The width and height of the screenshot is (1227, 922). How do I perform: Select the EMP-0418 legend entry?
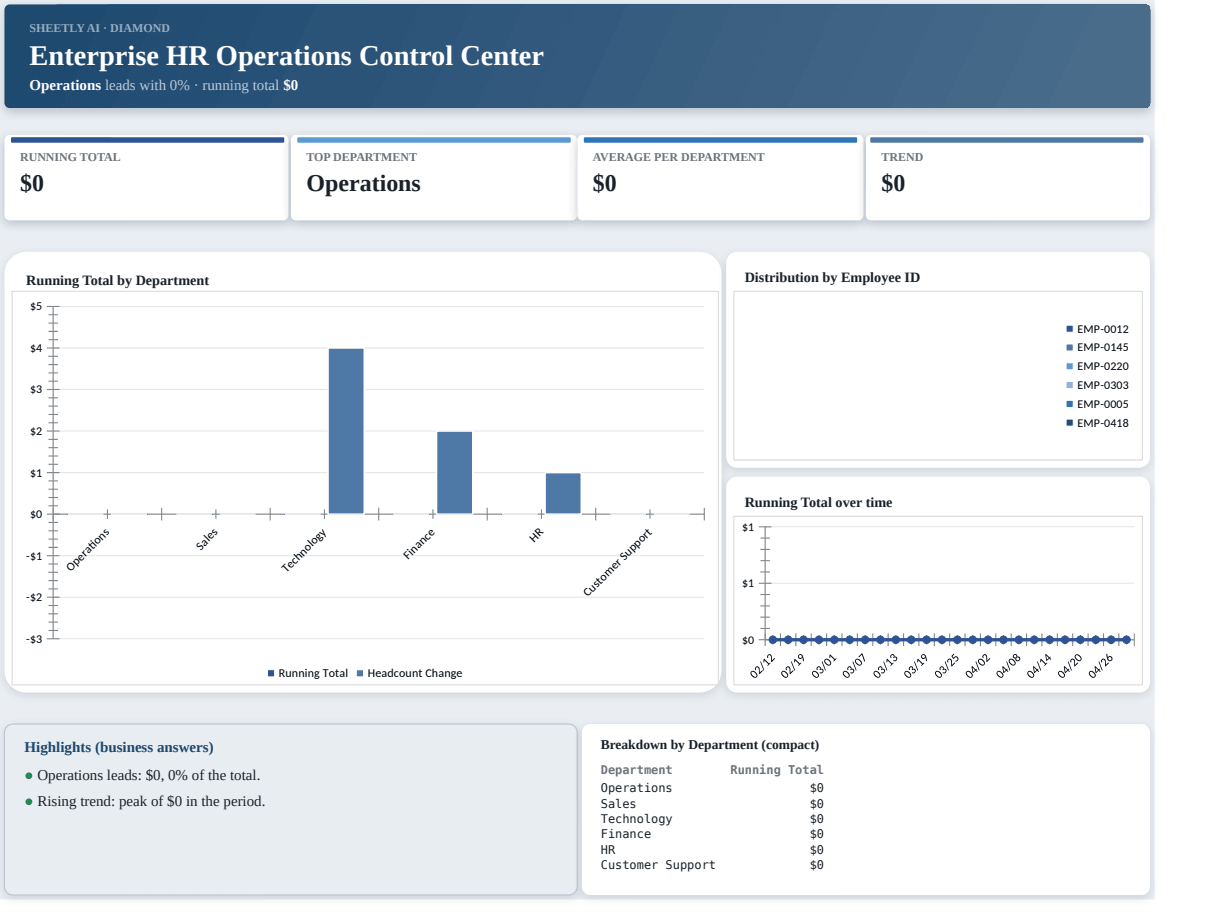click(1097, 423)
